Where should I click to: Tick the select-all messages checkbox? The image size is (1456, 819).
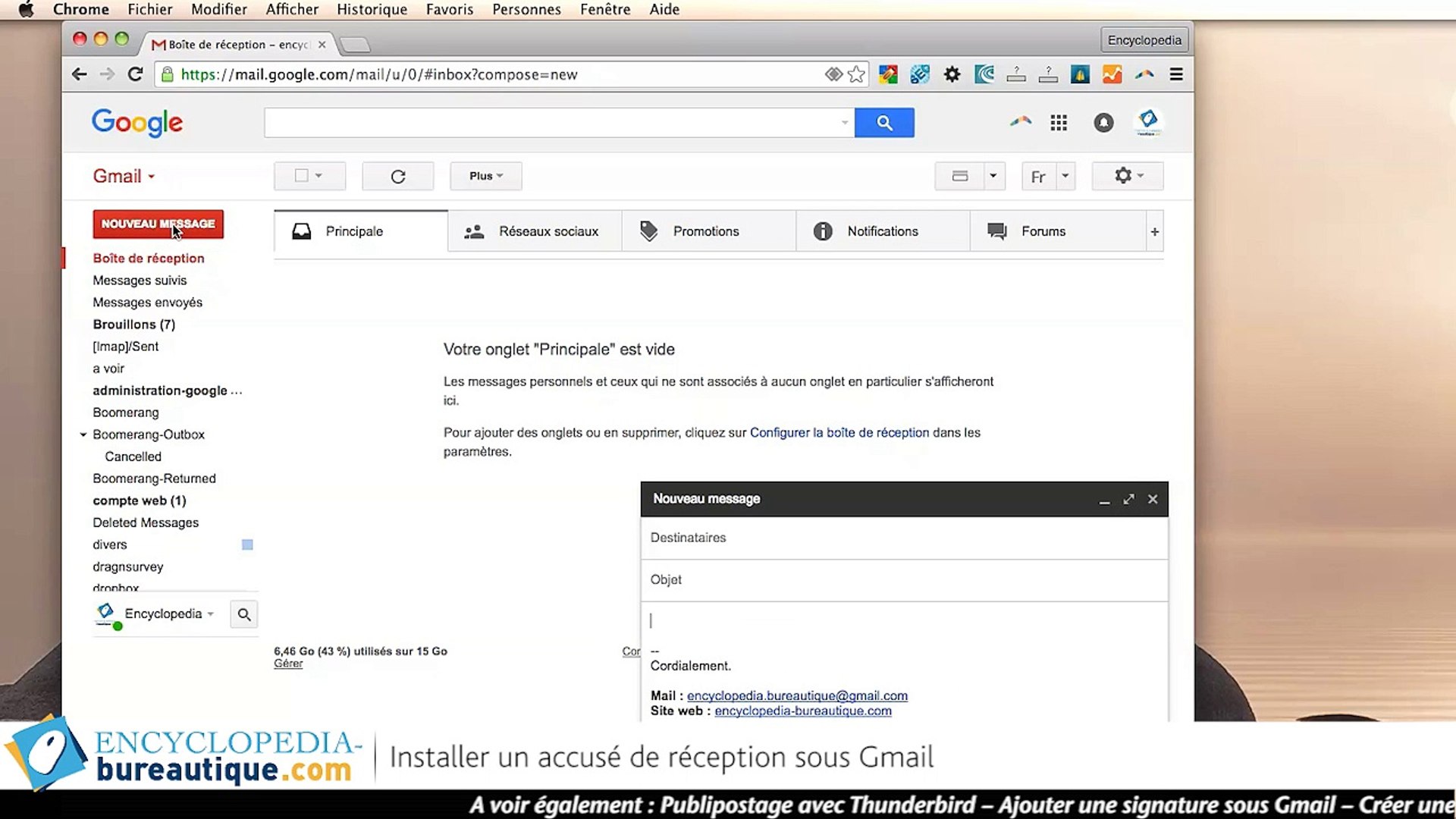(x=301, y=176)
